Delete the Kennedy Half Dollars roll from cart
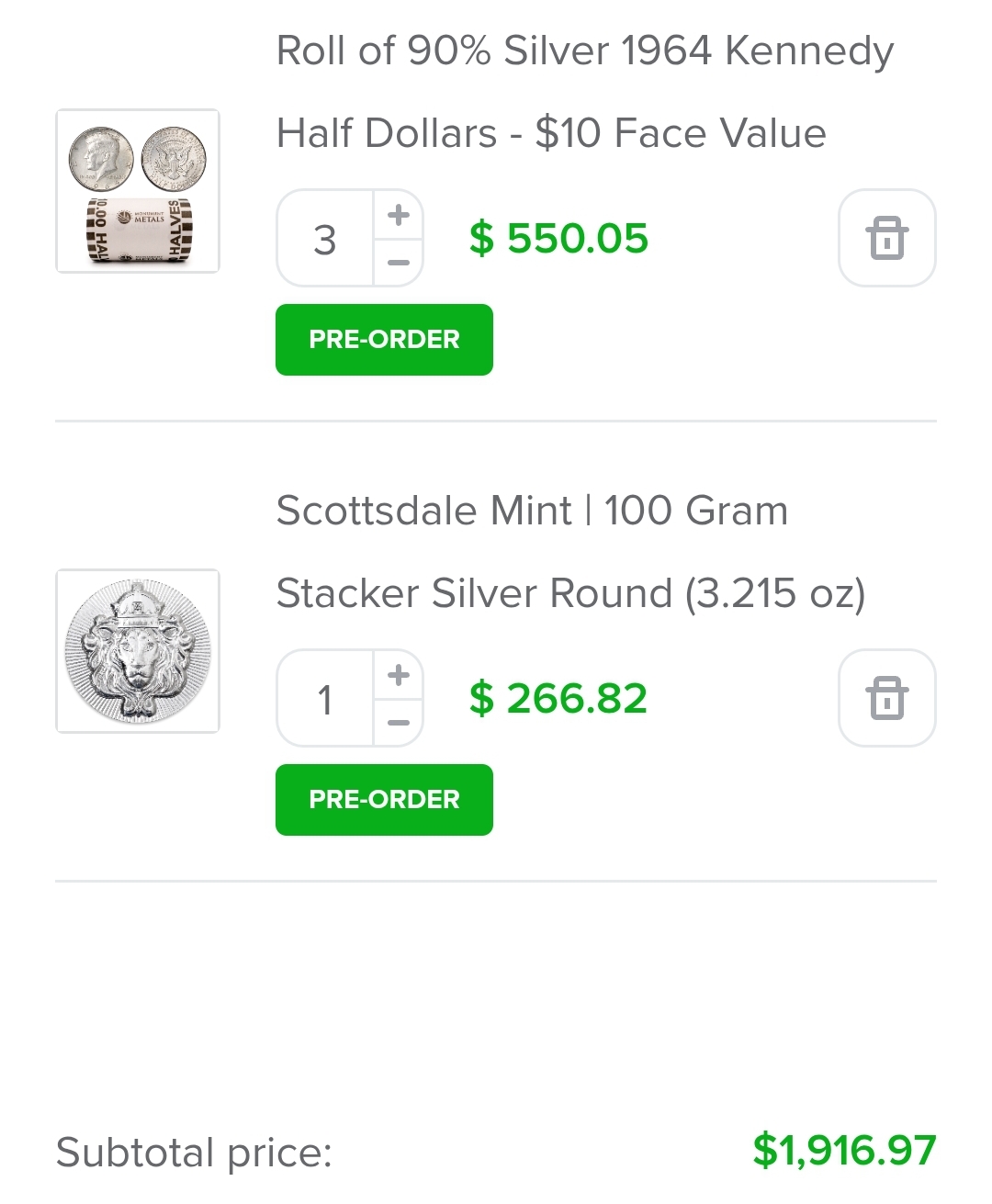Screen dimensions: 992x1204 point(886,238)
